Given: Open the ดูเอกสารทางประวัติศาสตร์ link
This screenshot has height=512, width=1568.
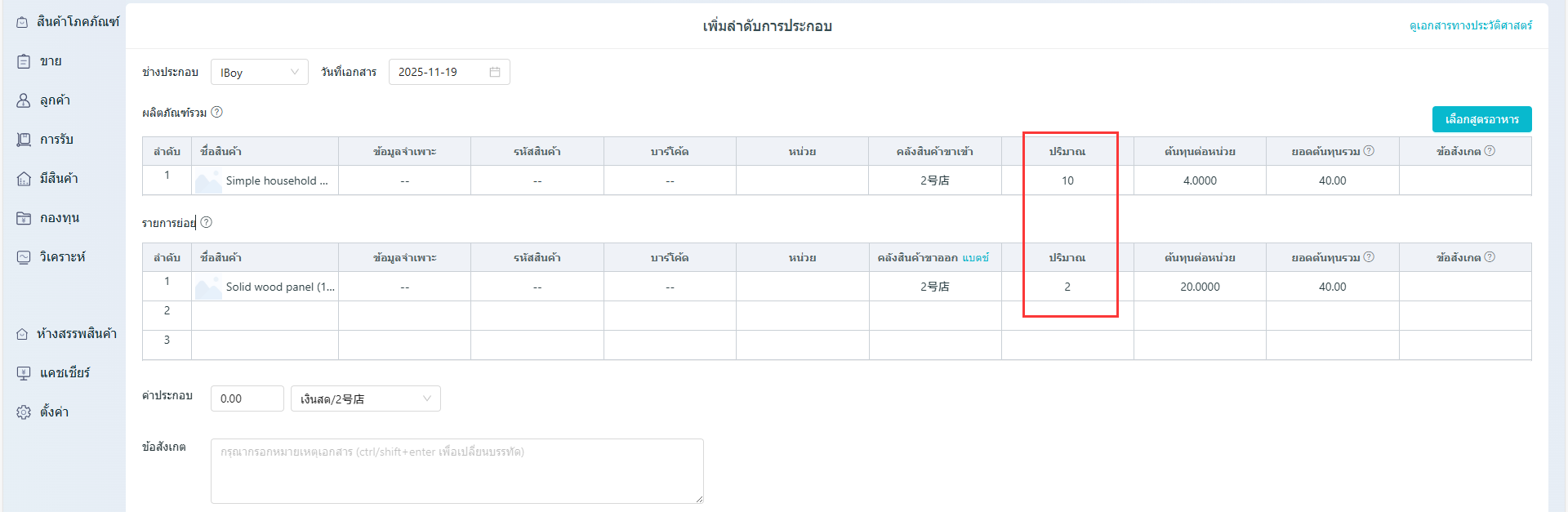Looking at the screenshot, I should click(1470, 25).
